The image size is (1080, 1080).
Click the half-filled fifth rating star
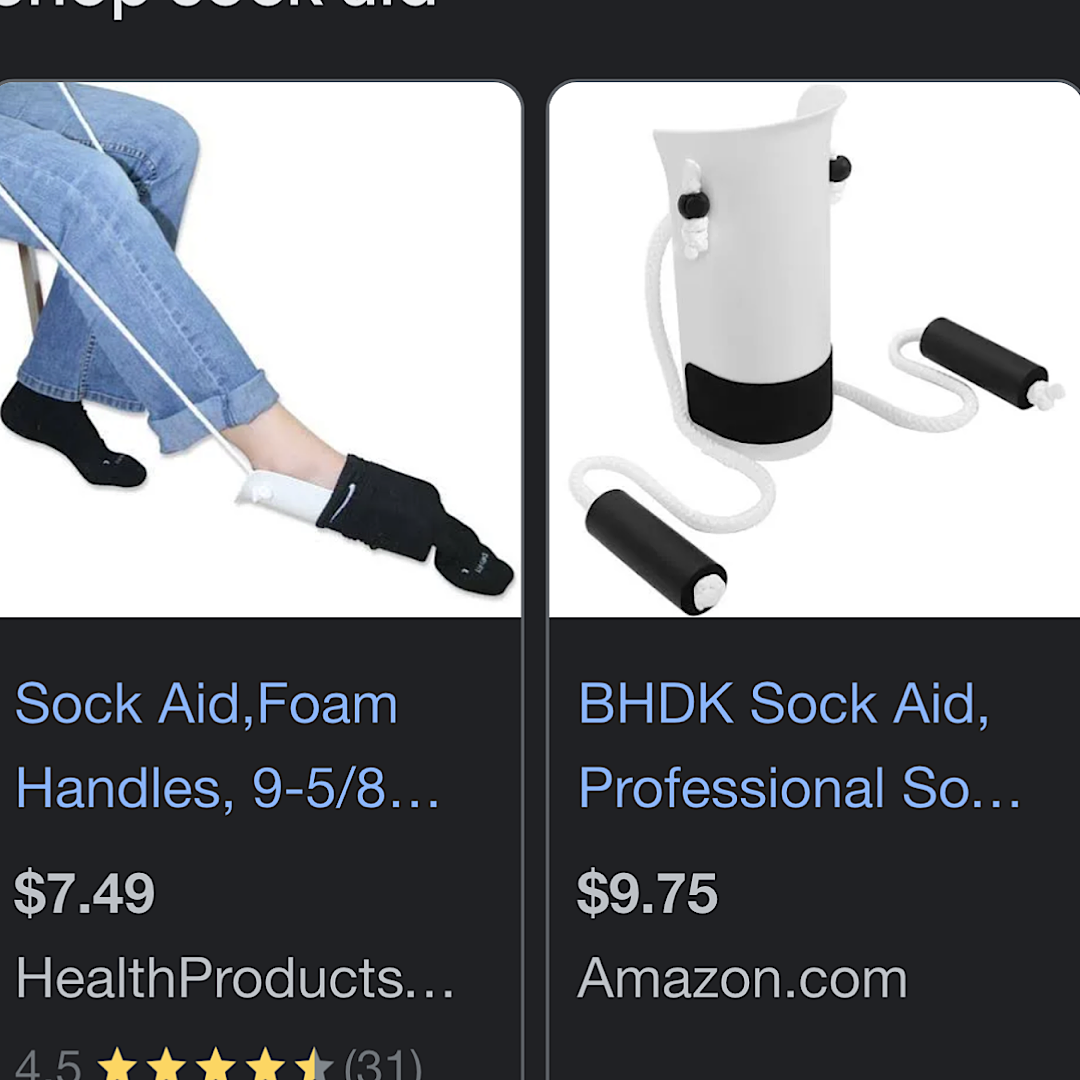(x=314, y=1064)
